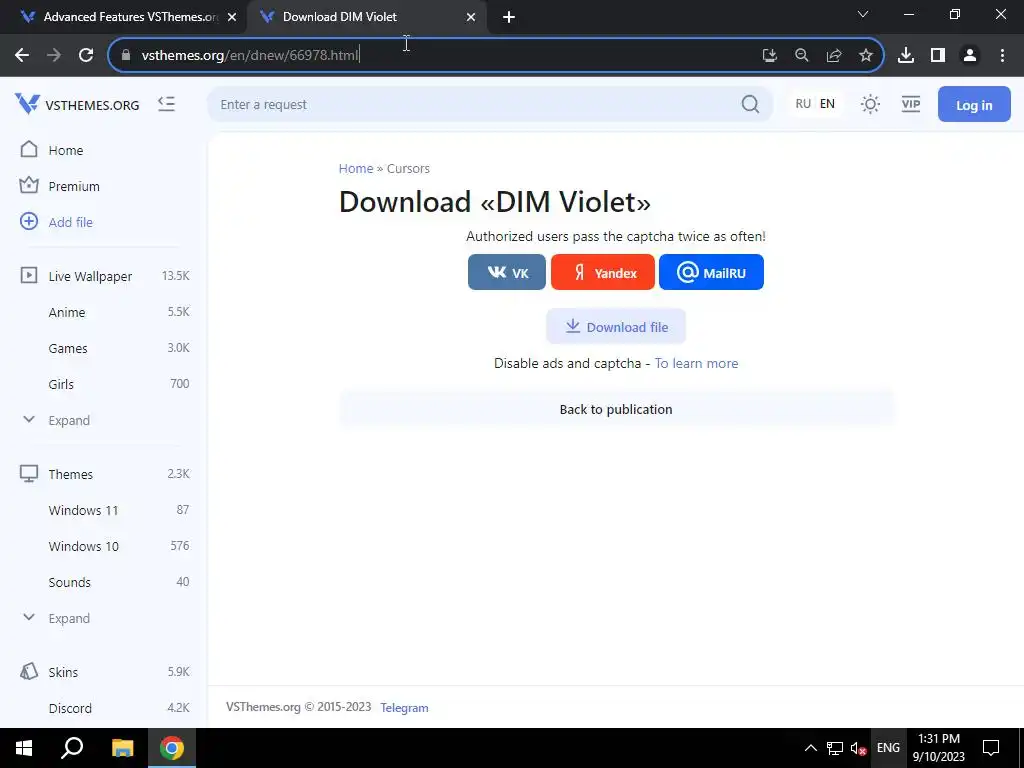Open the Windows notification center
Image resolution: width=1024 pixels, height=768 pixels.
click(x=991, y=748)
